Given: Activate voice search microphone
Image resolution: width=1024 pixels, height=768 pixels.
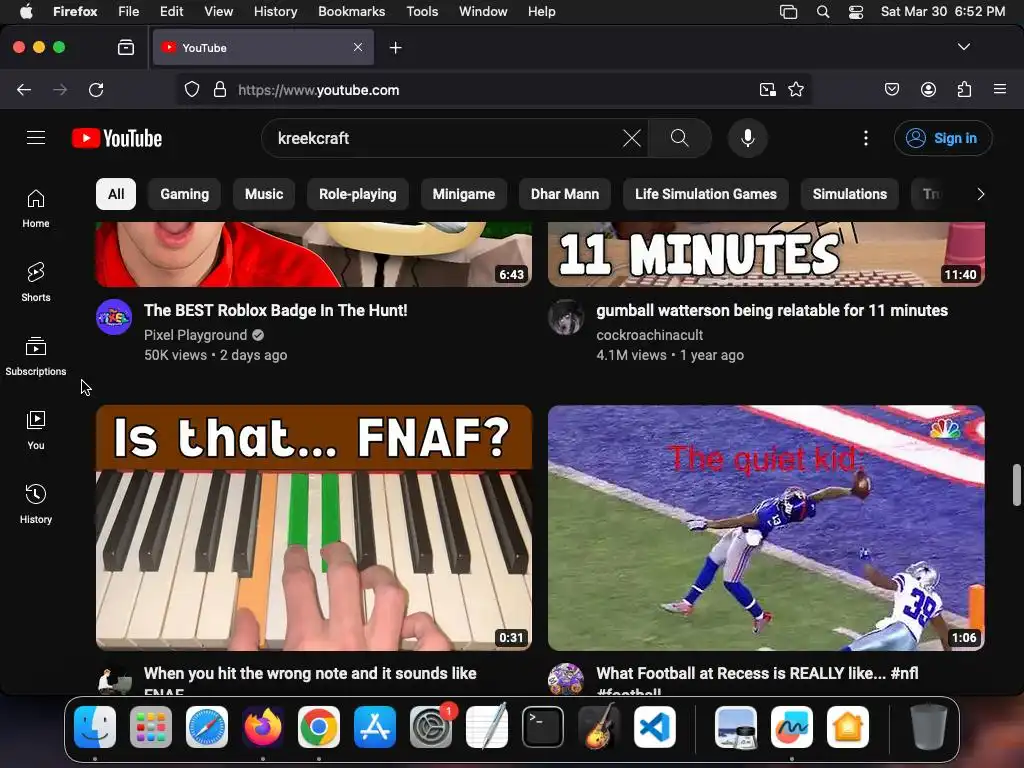Looking at the screenshot, I should pyautogui.click(x=748, y=138).
